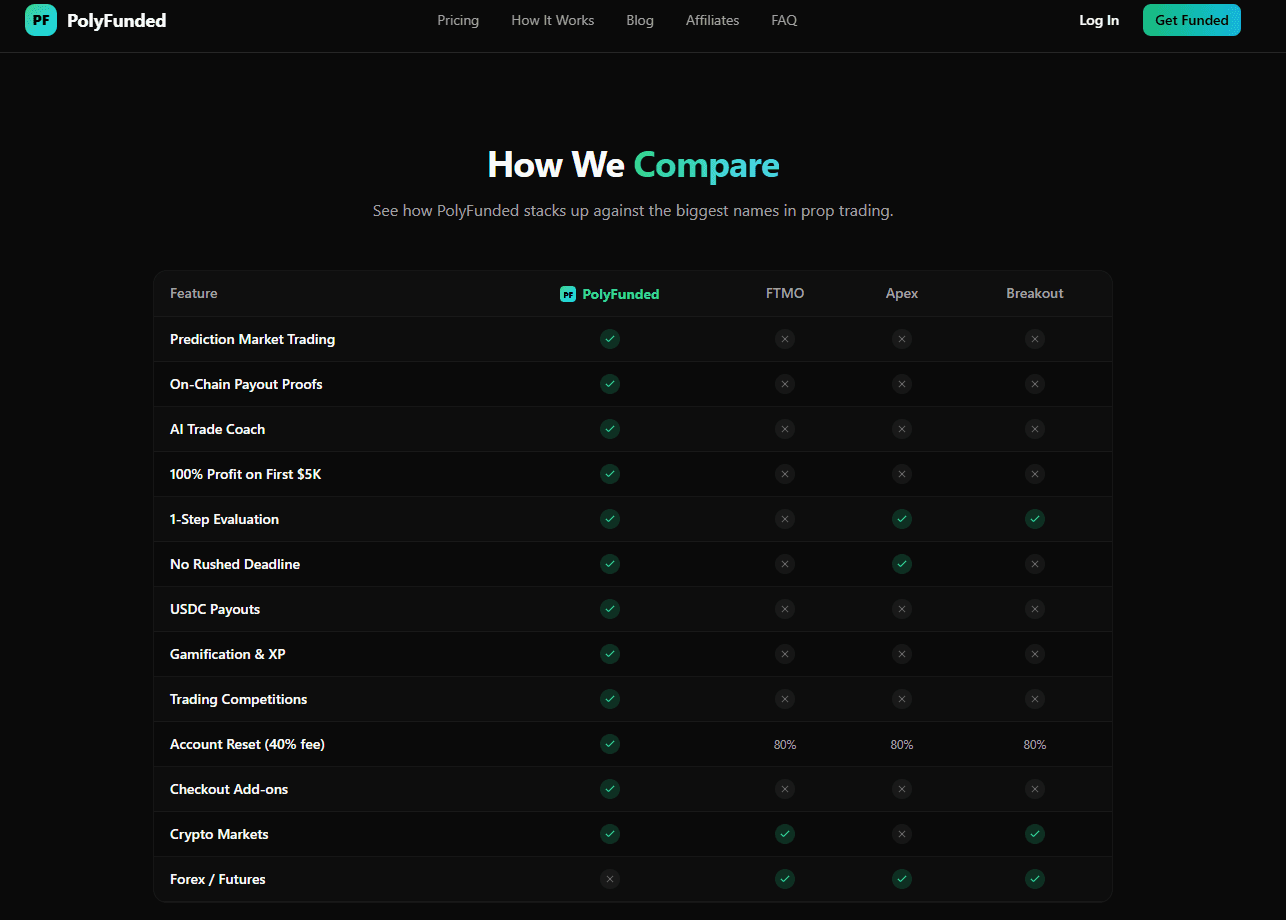Toggle FTMO's Forex / Futures check
Image resolution: width=1286 pixels, height=920 pixels.
coord(785,879)
